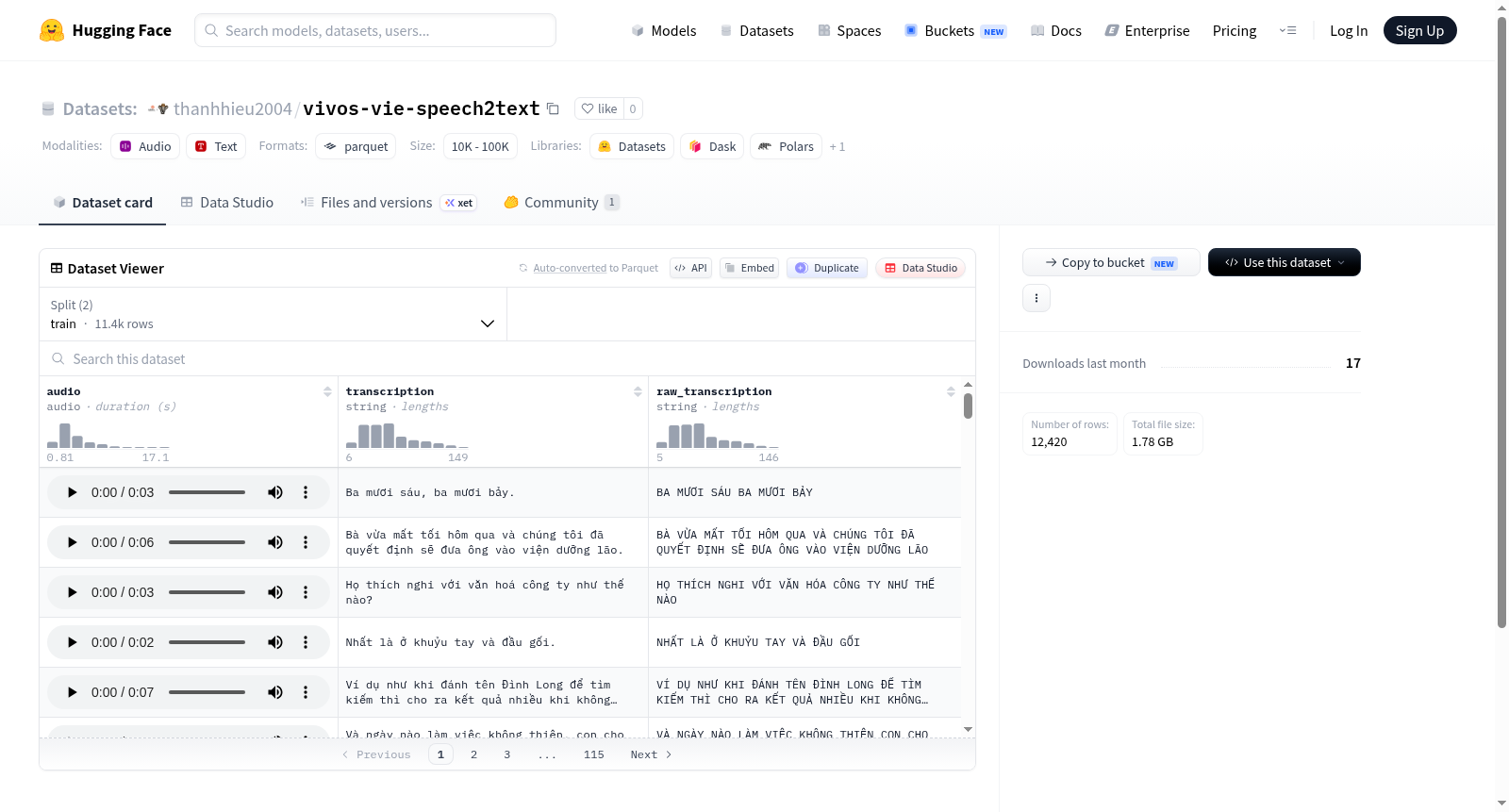Select the Polars library tag
This screenshot has width=1509, height=812.
pos(787,146)
